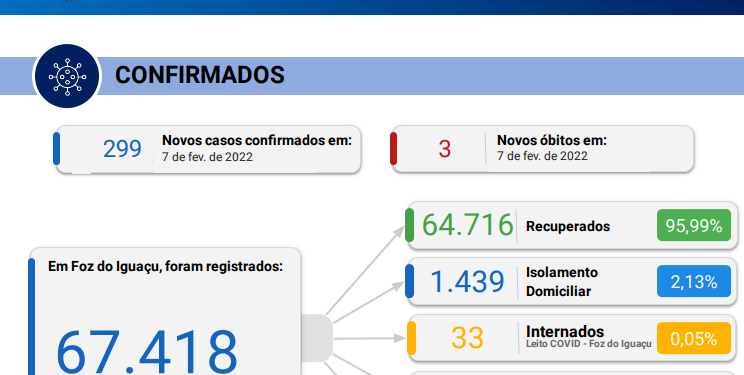Select the red 3 new deaths number
This screenshot has height=375, width=744.
point(445,149)
